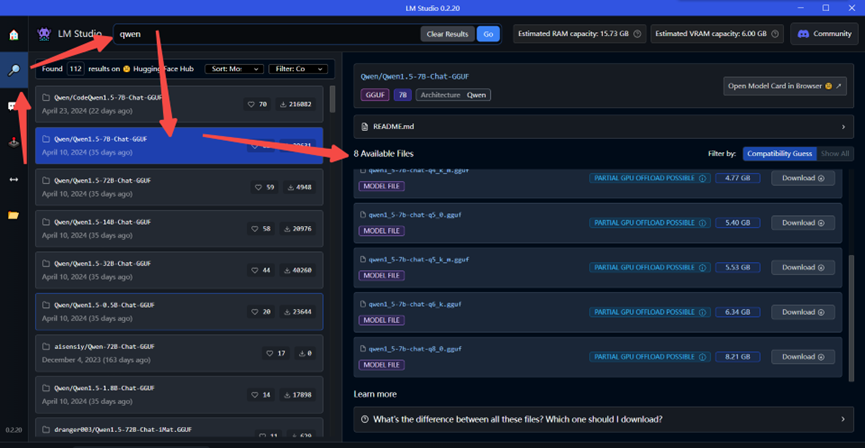
Task: Open the AI Chat speech-bubble sidebar icon
Action: pos(11,106)
